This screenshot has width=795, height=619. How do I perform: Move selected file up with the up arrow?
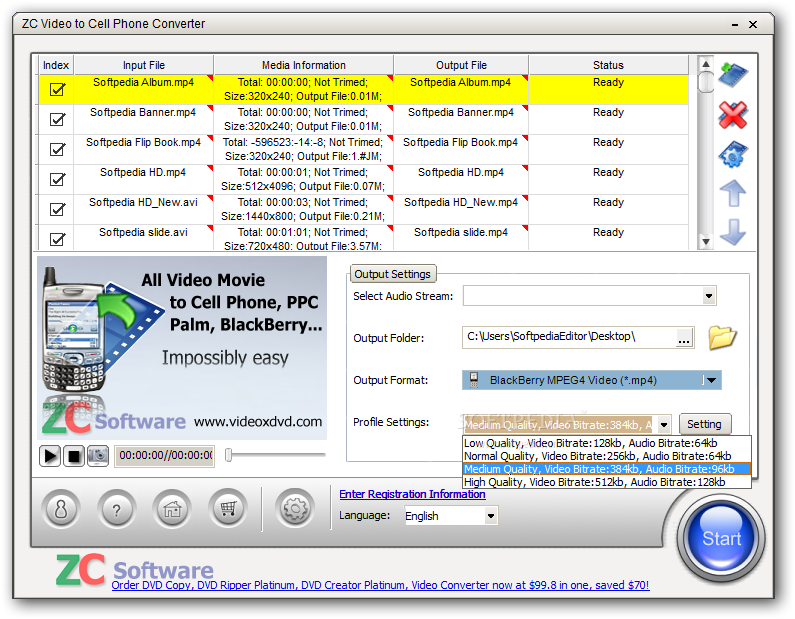(733, 193)
